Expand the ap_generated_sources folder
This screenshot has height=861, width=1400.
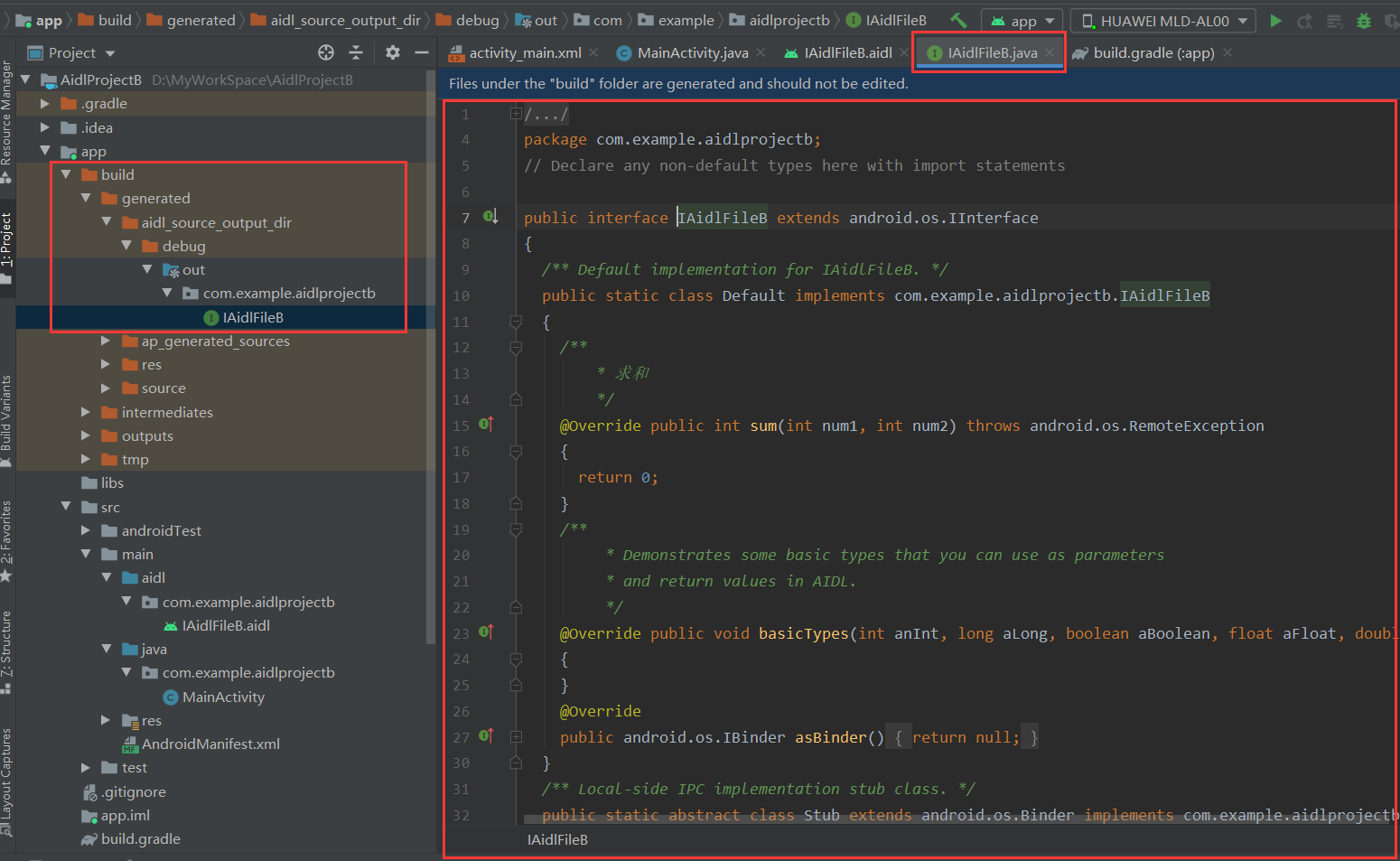pyautogui.click(x=107, y=341)
